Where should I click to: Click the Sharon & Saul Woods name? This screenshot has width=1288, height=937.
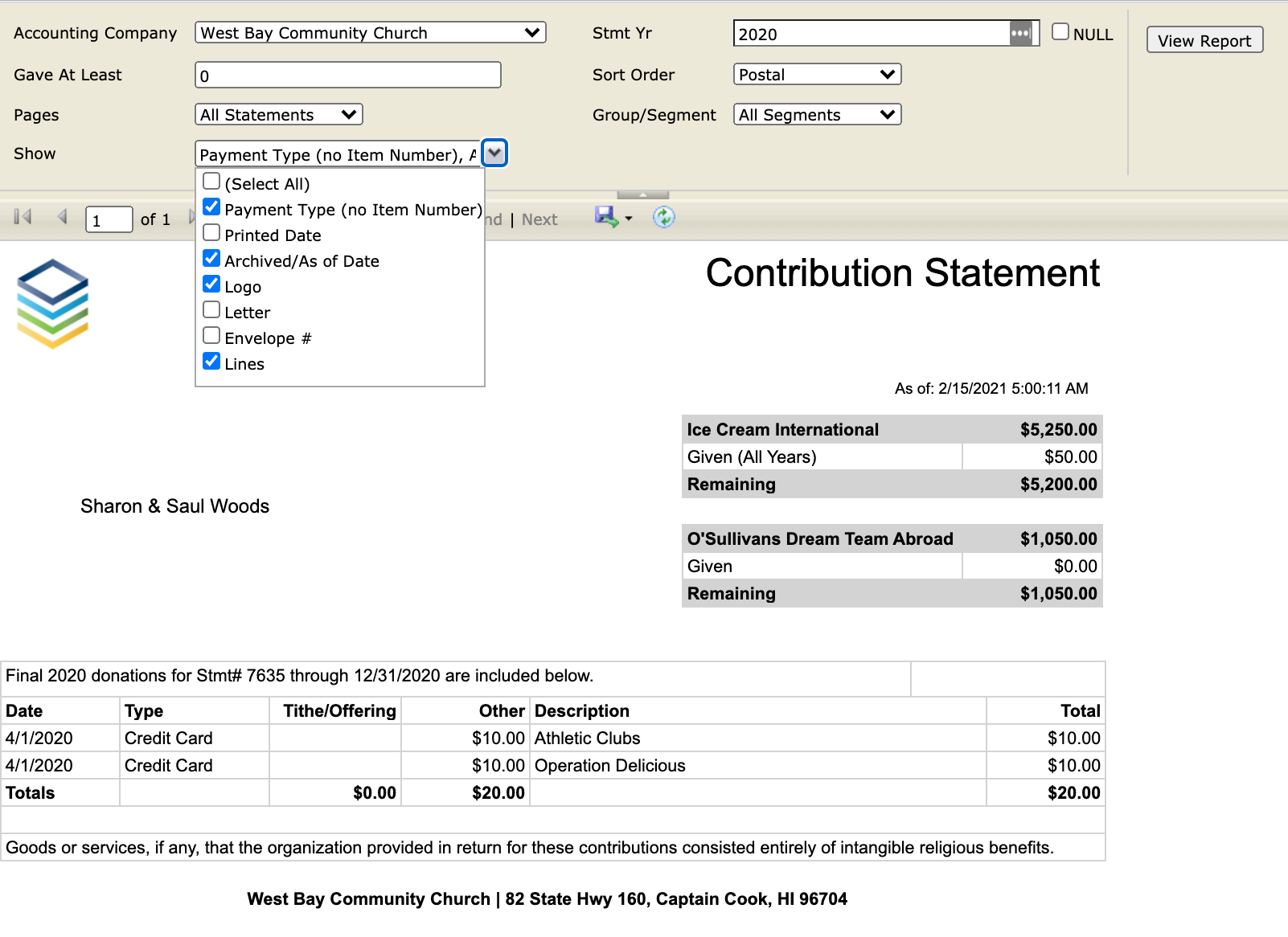[x=174, y=506]
